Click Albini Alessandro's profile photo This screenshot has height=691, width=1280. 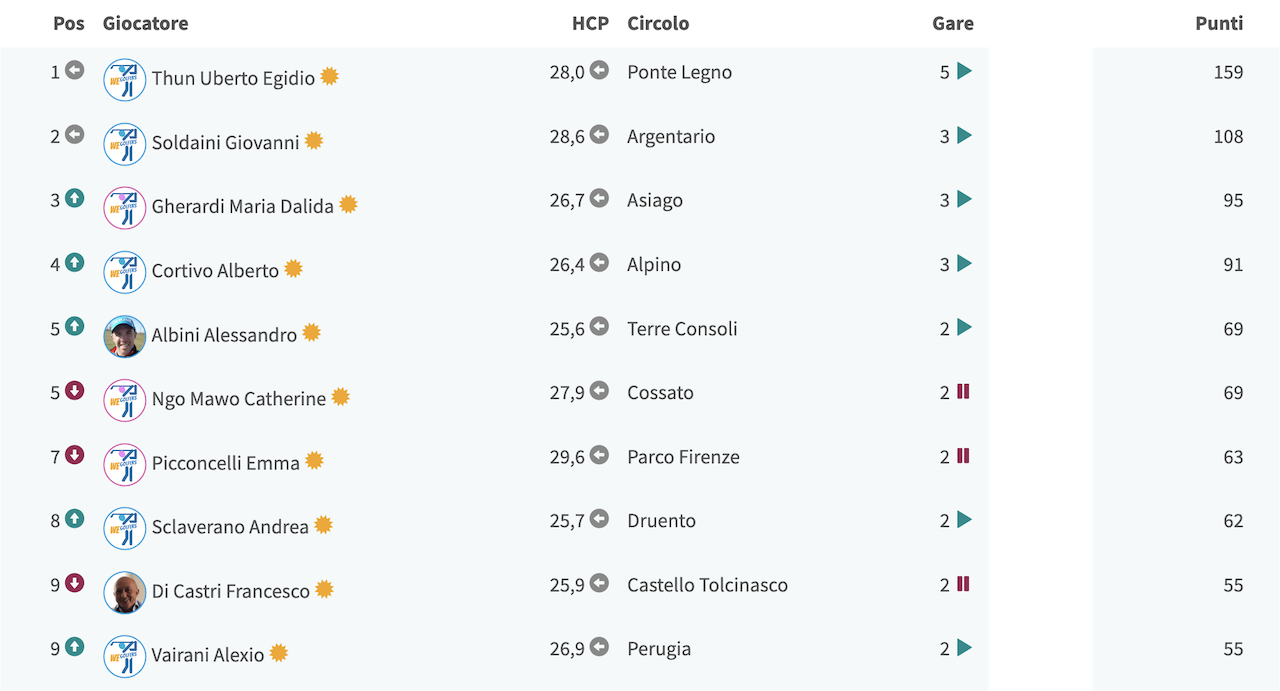click(x=125, y=336)
